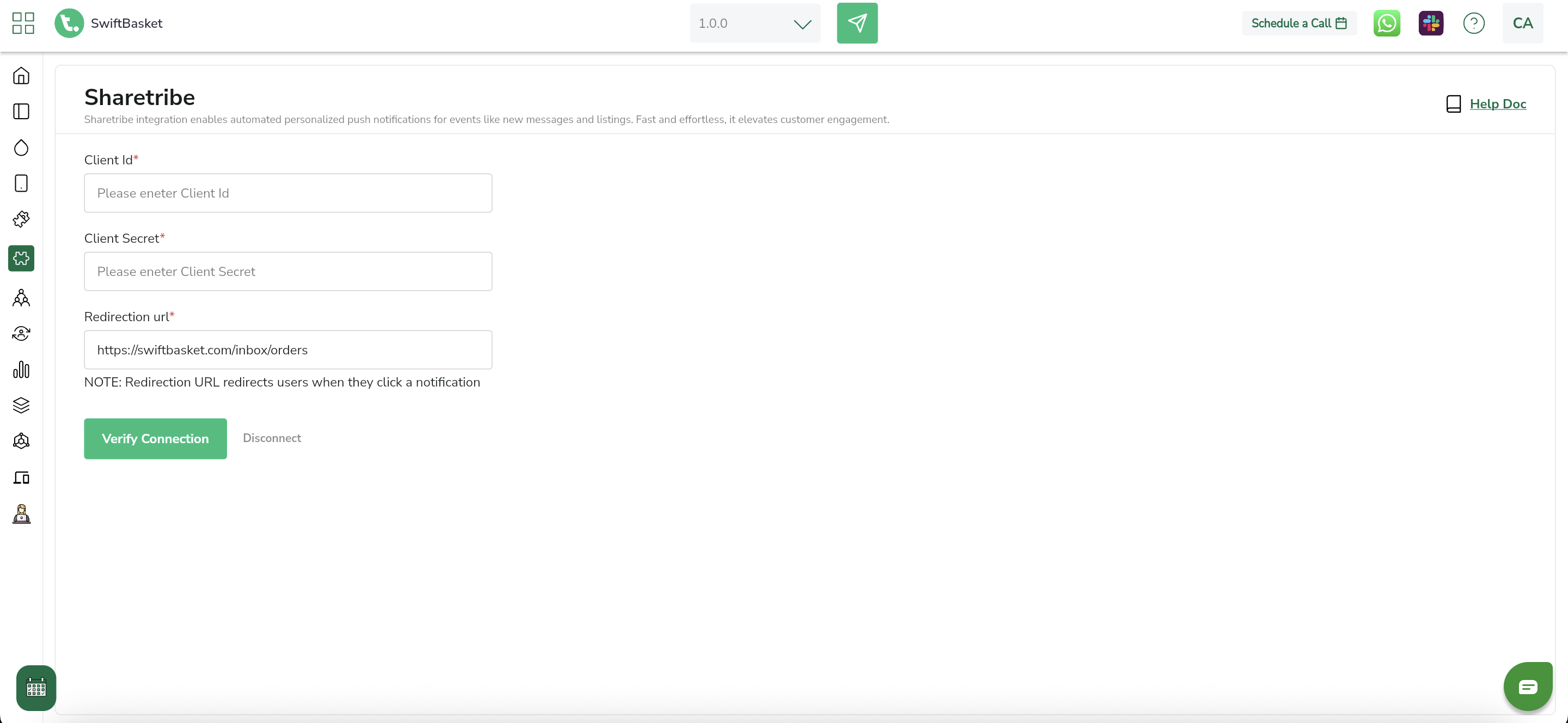The height and width of the screenshot is (723, 1568).
Task: Open the apps grid icon
Action: pyautogui.click(x=23, y=23)
